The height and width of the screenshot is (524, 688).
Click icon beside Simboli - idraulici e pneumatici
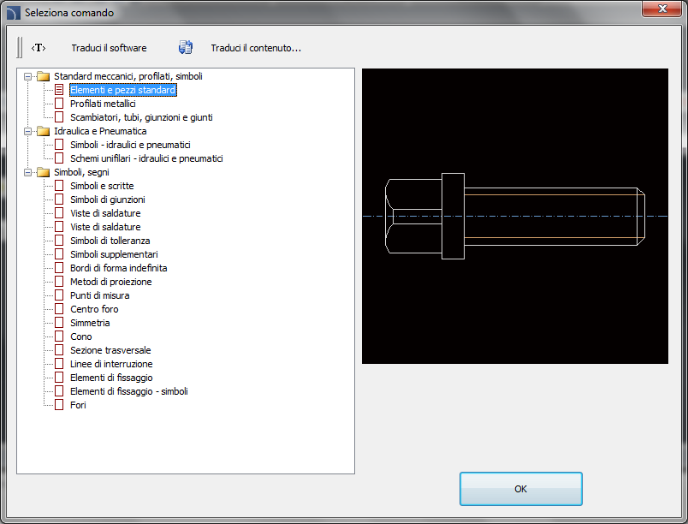[x=59, y=145]
